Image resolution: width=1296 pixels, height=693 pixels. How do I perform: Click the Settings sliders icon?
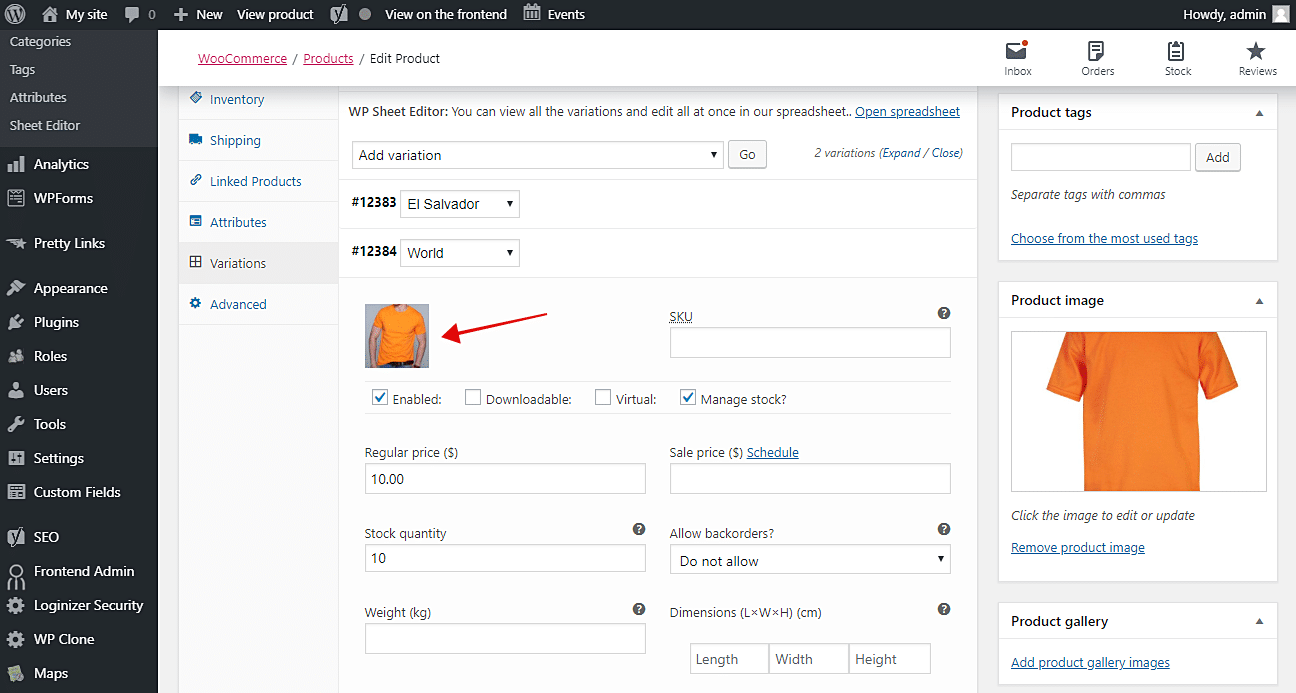click(x=16, y=458)
